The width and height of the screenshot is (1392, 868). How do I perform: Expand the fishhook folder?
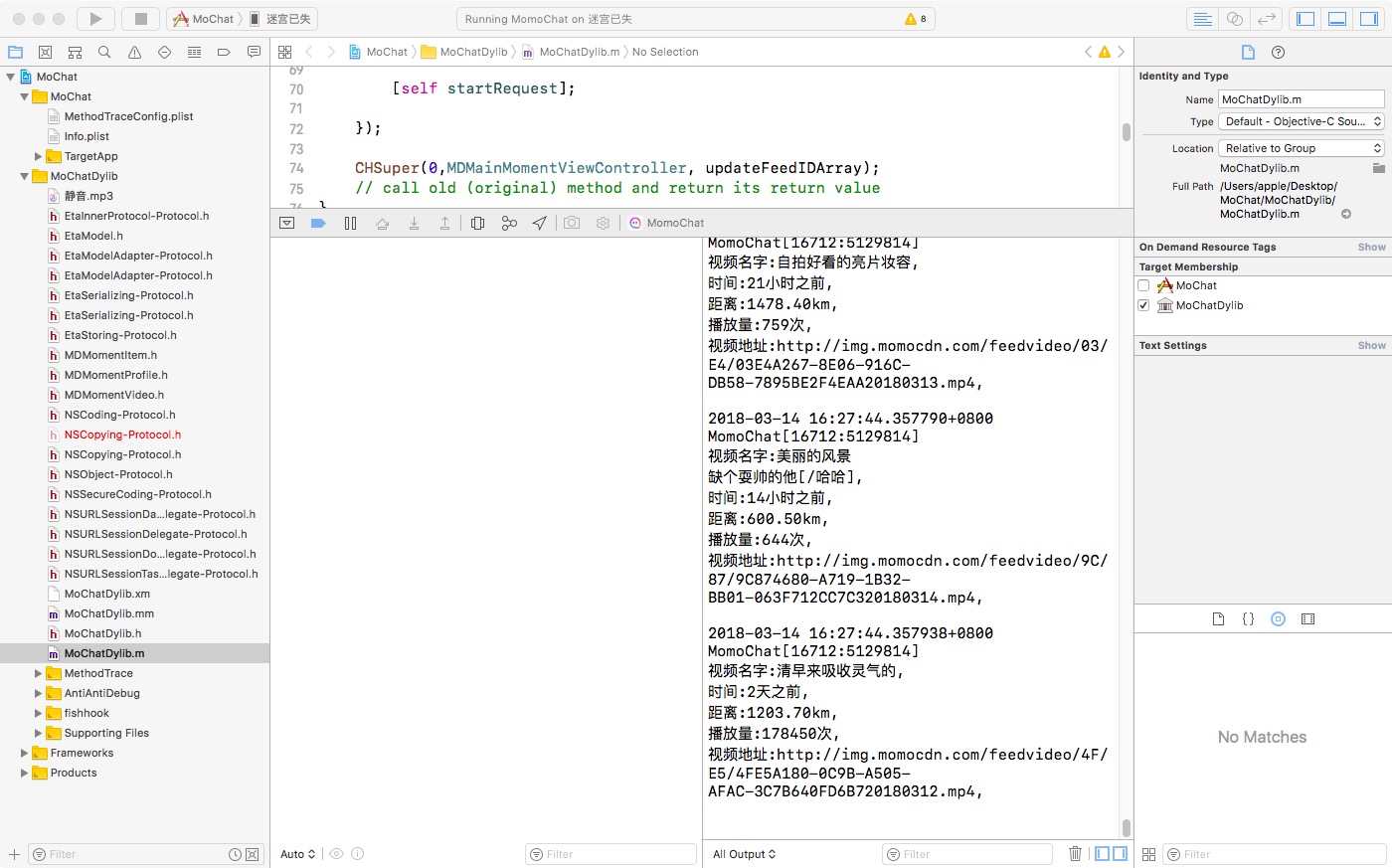[39, 713]
